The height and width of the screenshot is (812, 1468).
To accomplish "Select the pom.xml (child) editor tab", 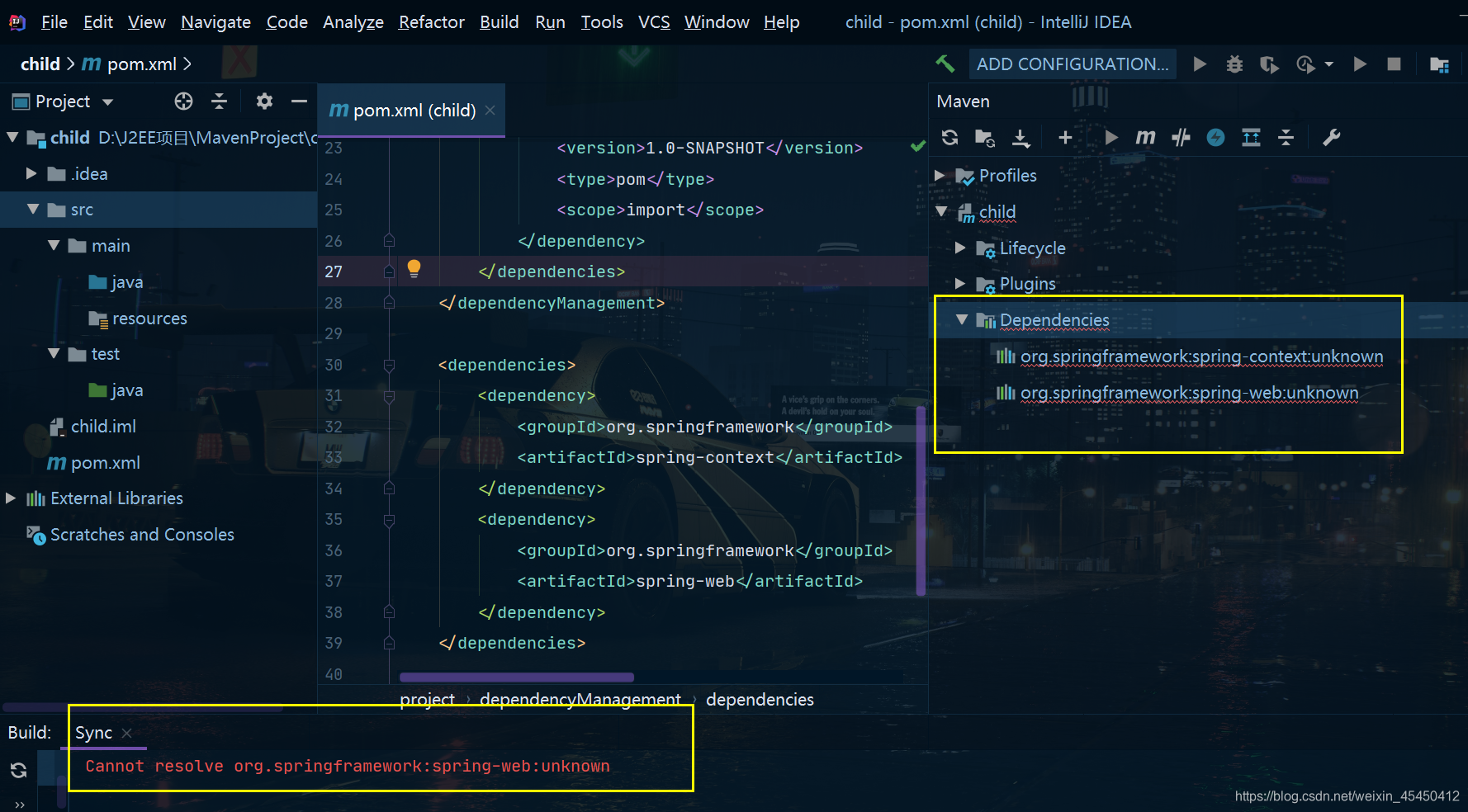I will [x=411, y=110].
